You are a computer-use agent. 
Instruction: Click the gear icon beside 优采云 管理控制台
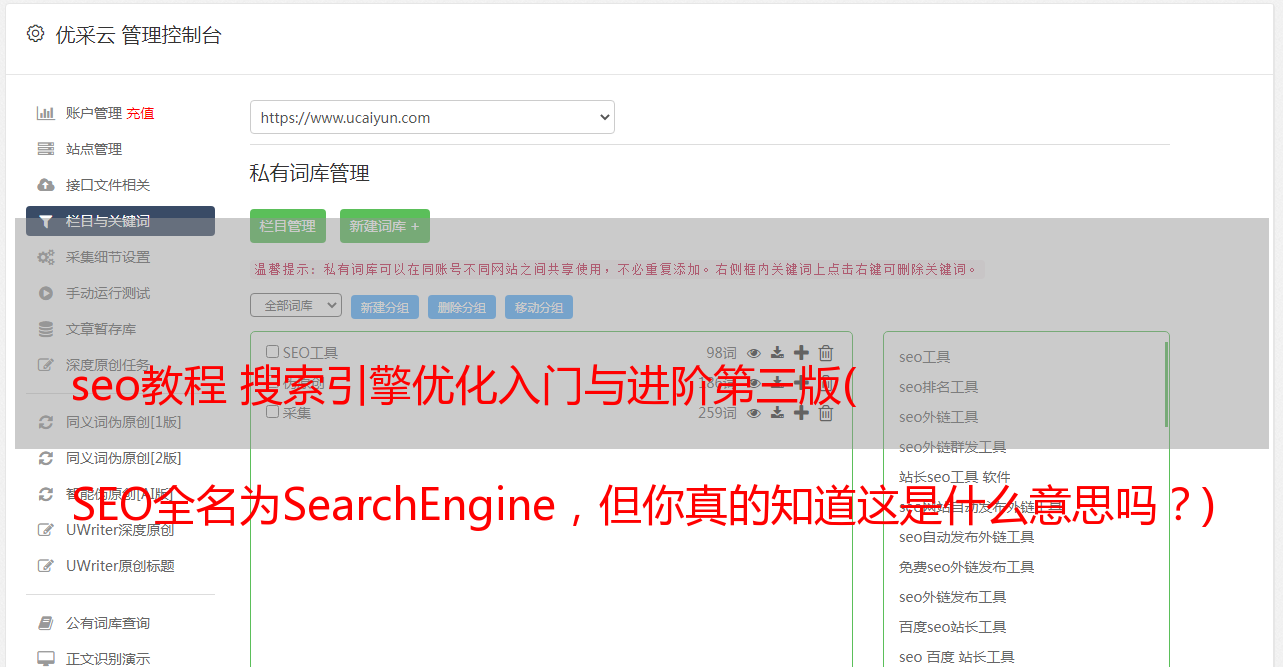pyautogui.click(x=36, y=34)
